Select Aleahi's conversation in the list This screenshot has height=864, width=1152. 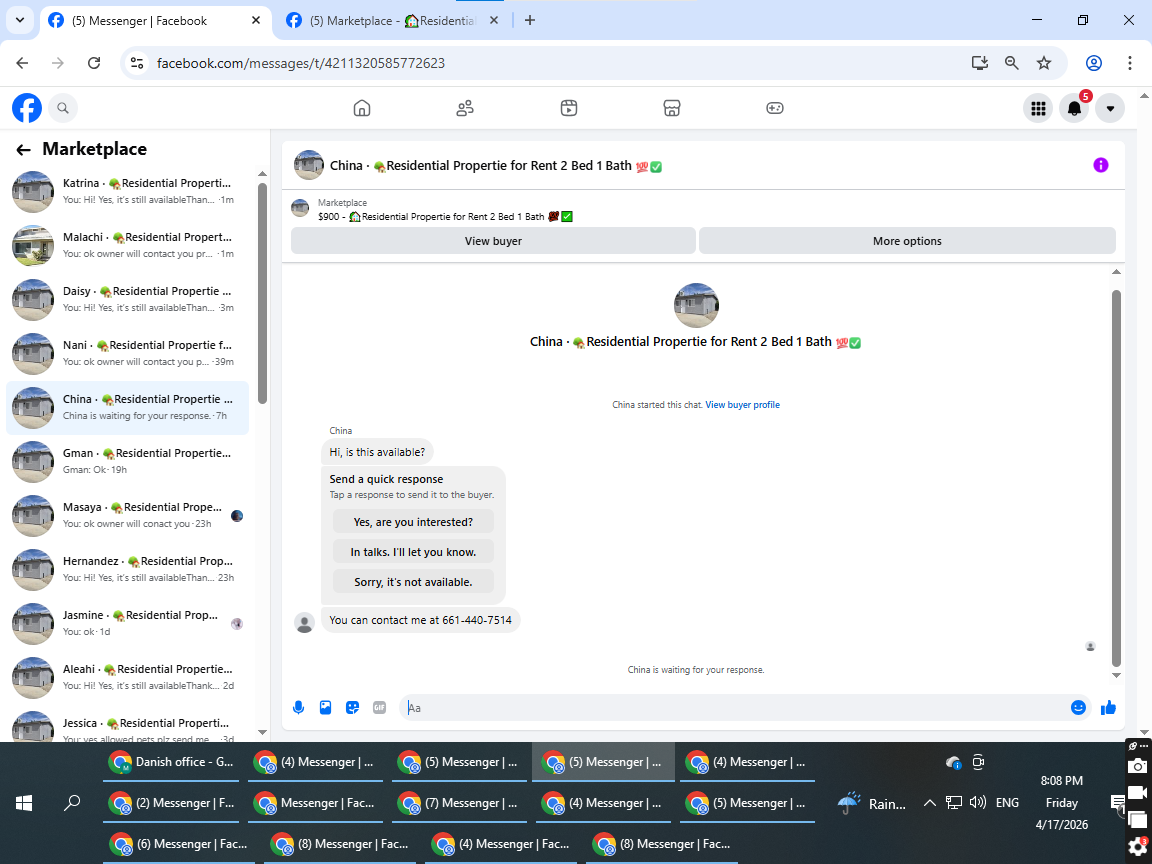pyautogui.click(x=128, y=677)
